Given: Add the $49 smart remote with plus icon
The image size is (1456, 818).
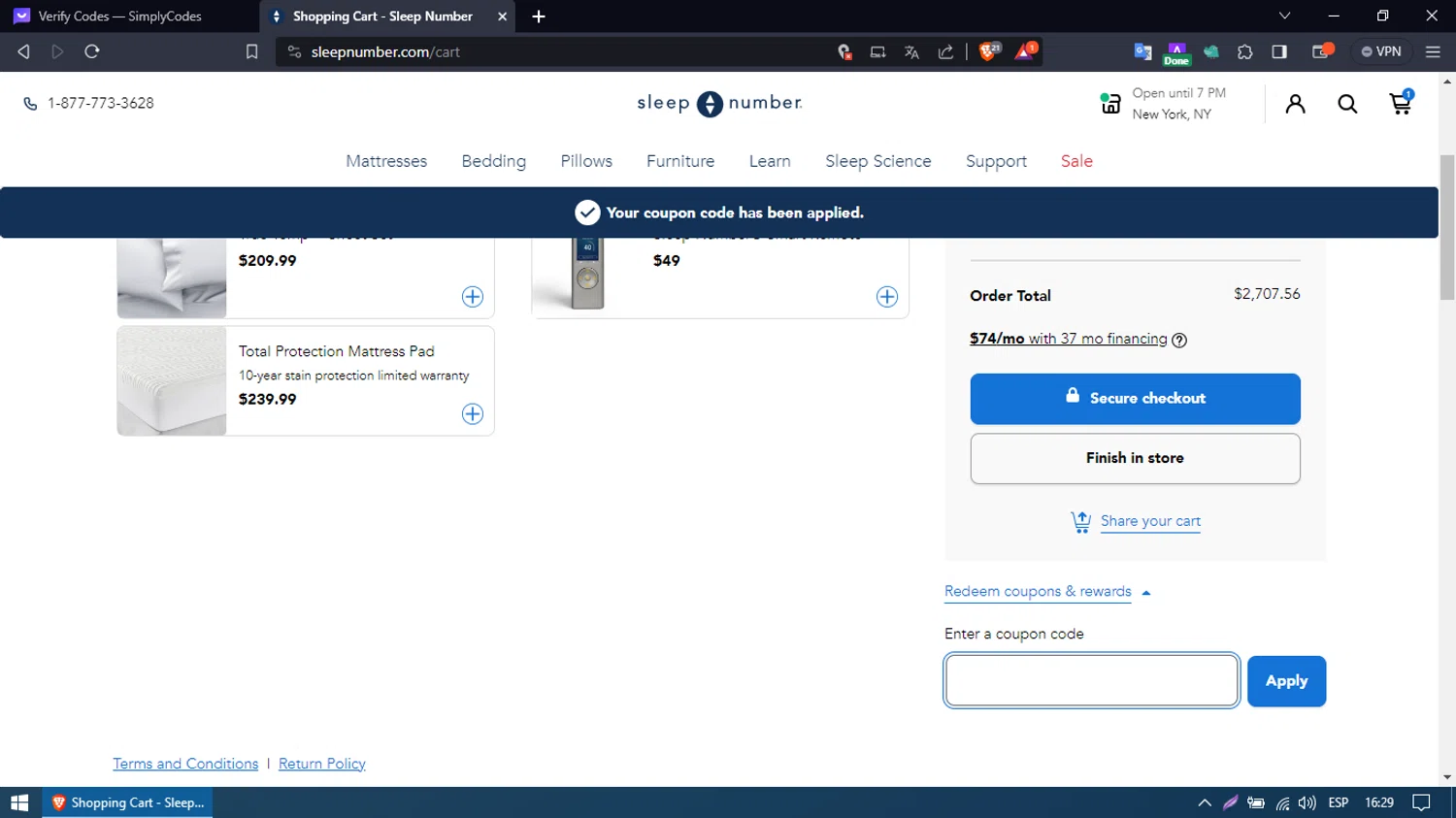Looking at the screenshot, I should 887,297.
